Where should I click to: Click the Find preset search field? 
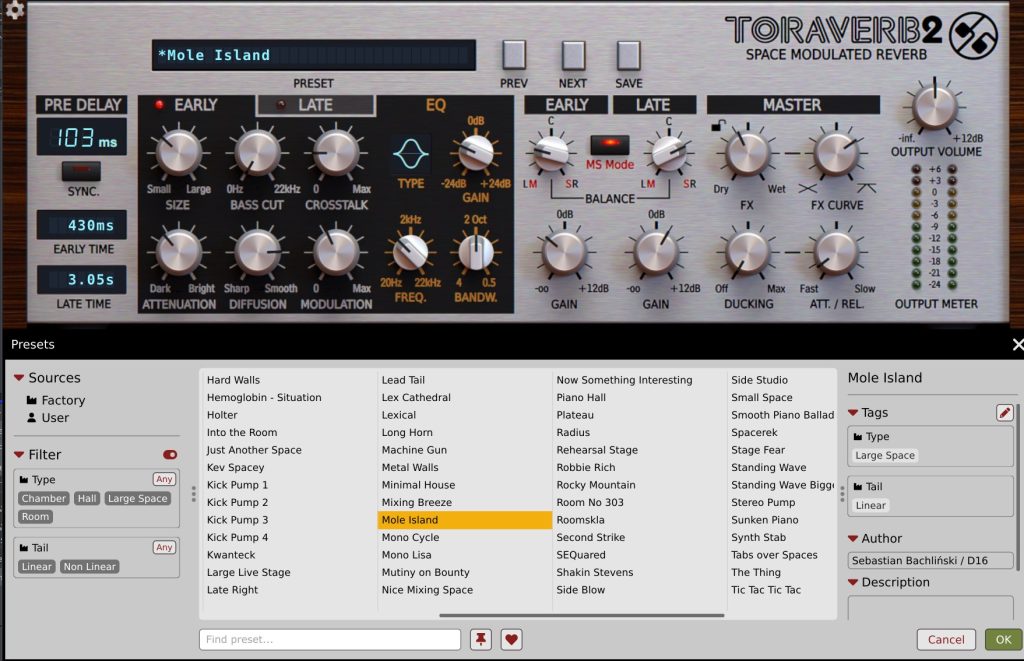click(x=330, y=640)
